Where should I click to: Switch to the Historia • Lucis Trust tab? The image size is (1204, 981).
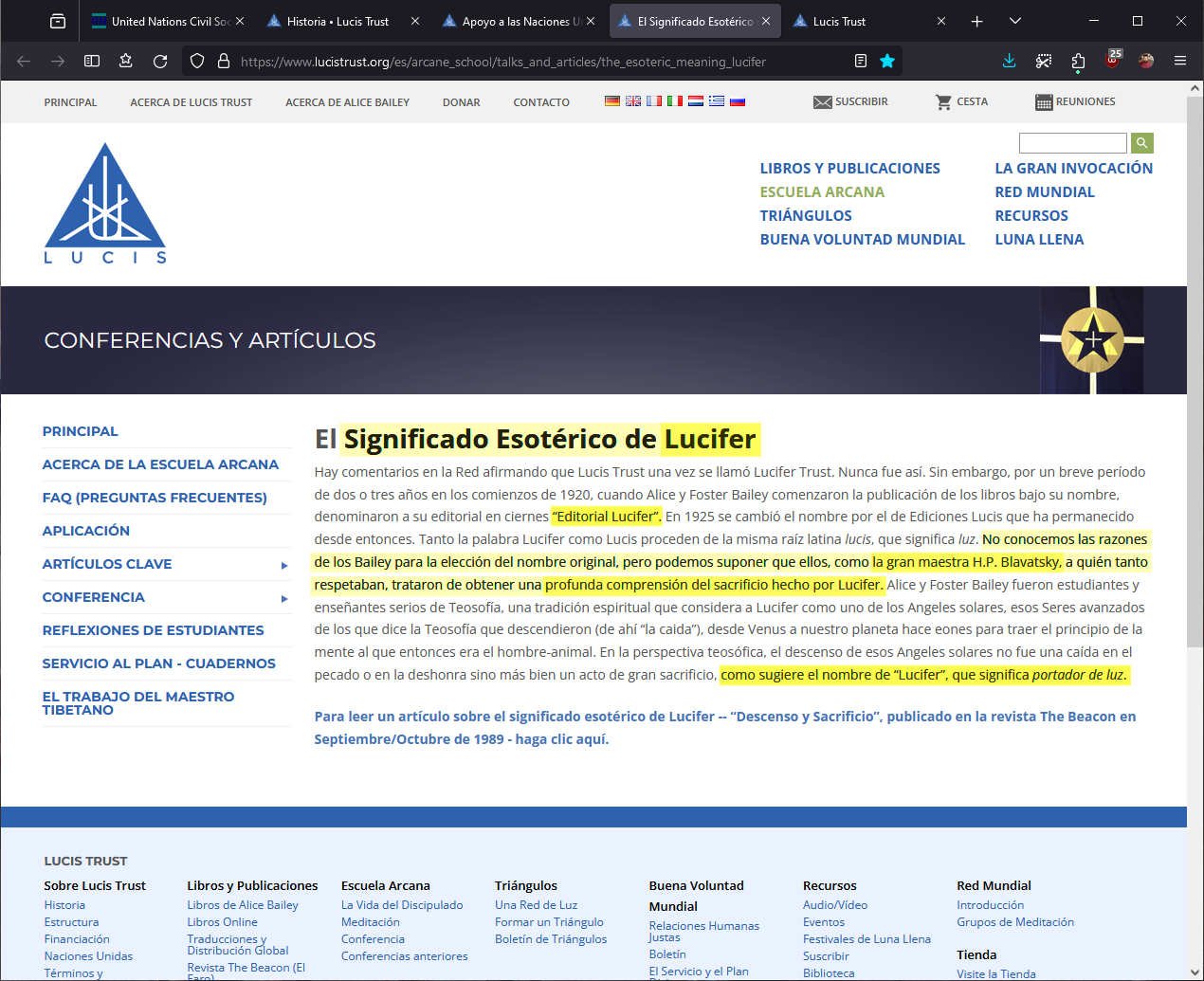coord(337,21)
